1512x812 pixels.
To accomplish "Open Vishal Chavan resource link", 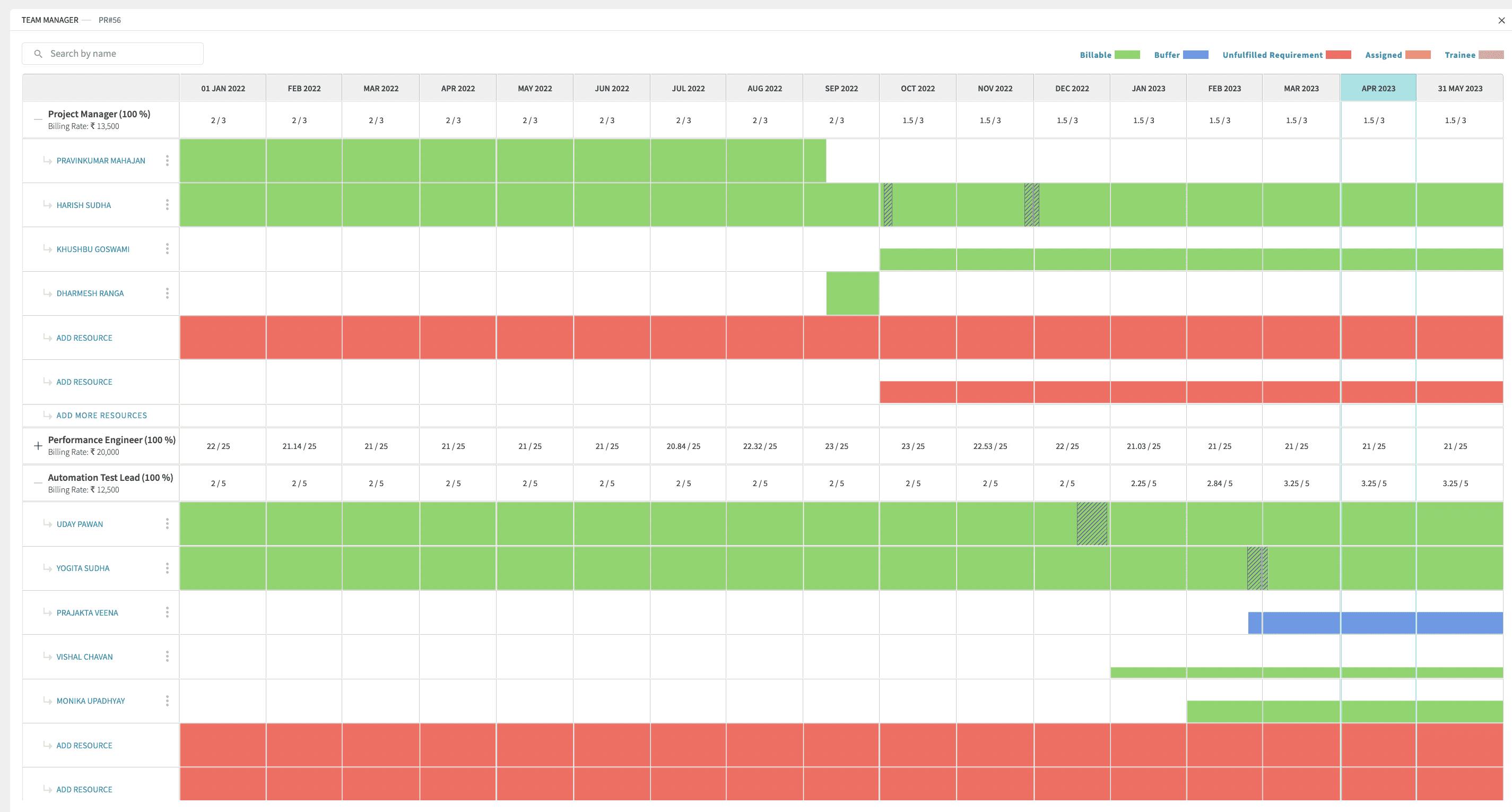I will [x=84, y=656].
